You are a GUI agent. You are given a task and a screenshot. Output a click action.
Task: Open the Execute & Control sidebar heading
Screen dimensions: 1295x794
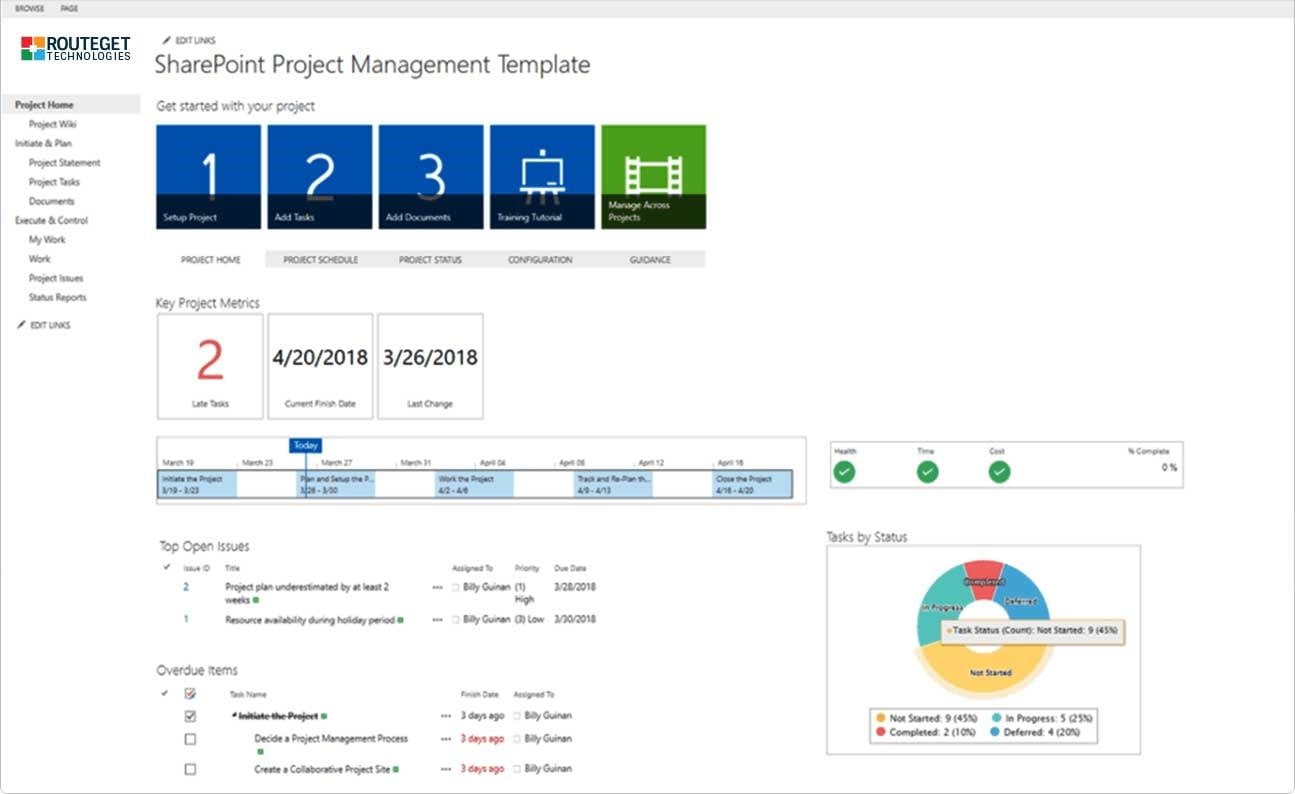tap(51, 220)
